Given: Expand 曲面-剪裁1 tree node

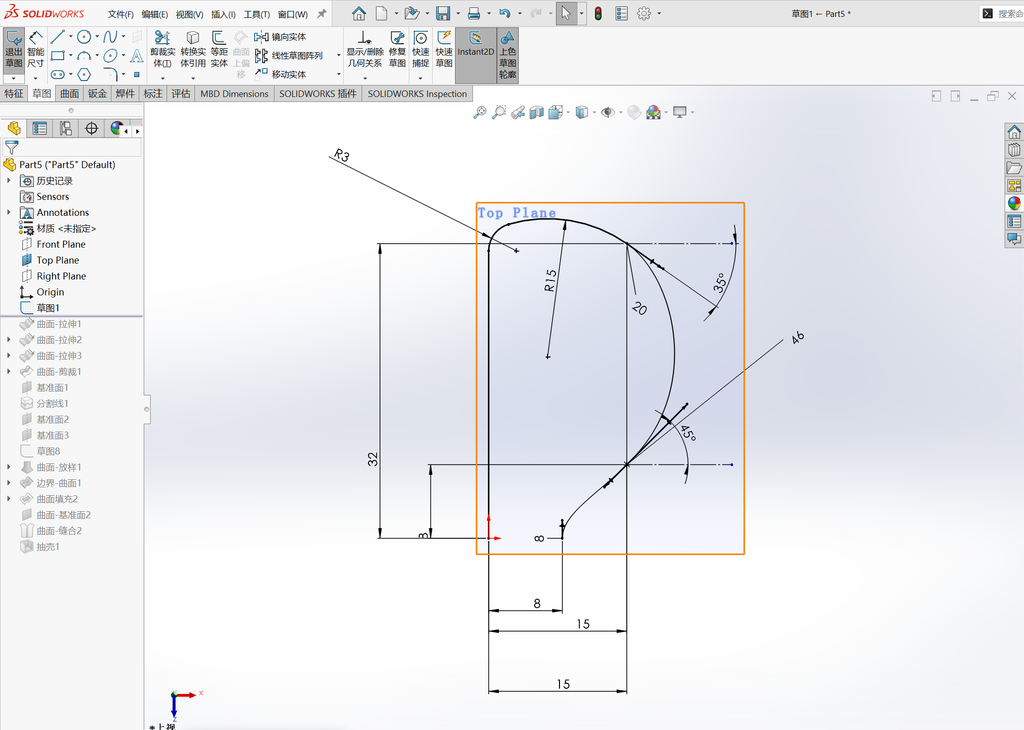Looking at the screenshot, I should pos(8,372).
